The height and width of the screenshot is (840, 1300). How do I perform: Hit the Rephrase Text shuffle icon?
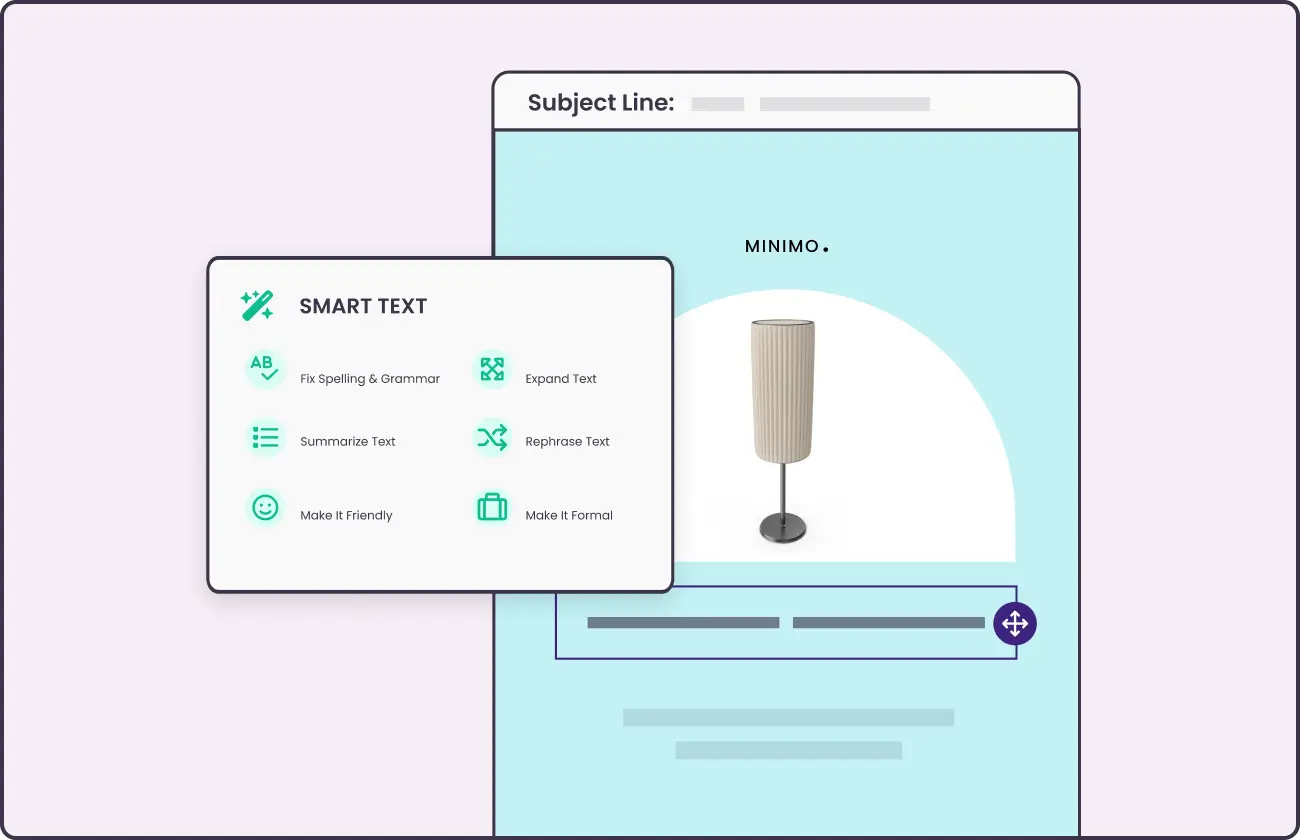pyautogui.click(x=492, y=438)
